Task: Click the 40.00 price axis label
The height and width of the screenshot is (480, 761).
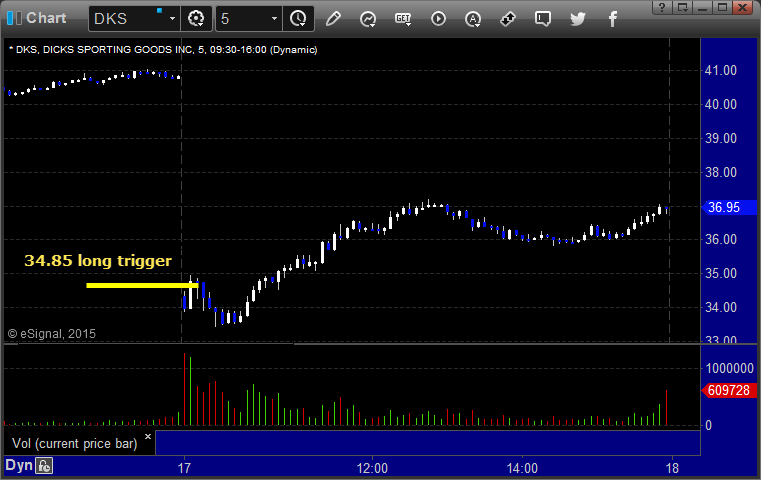Action: point(721,104)
